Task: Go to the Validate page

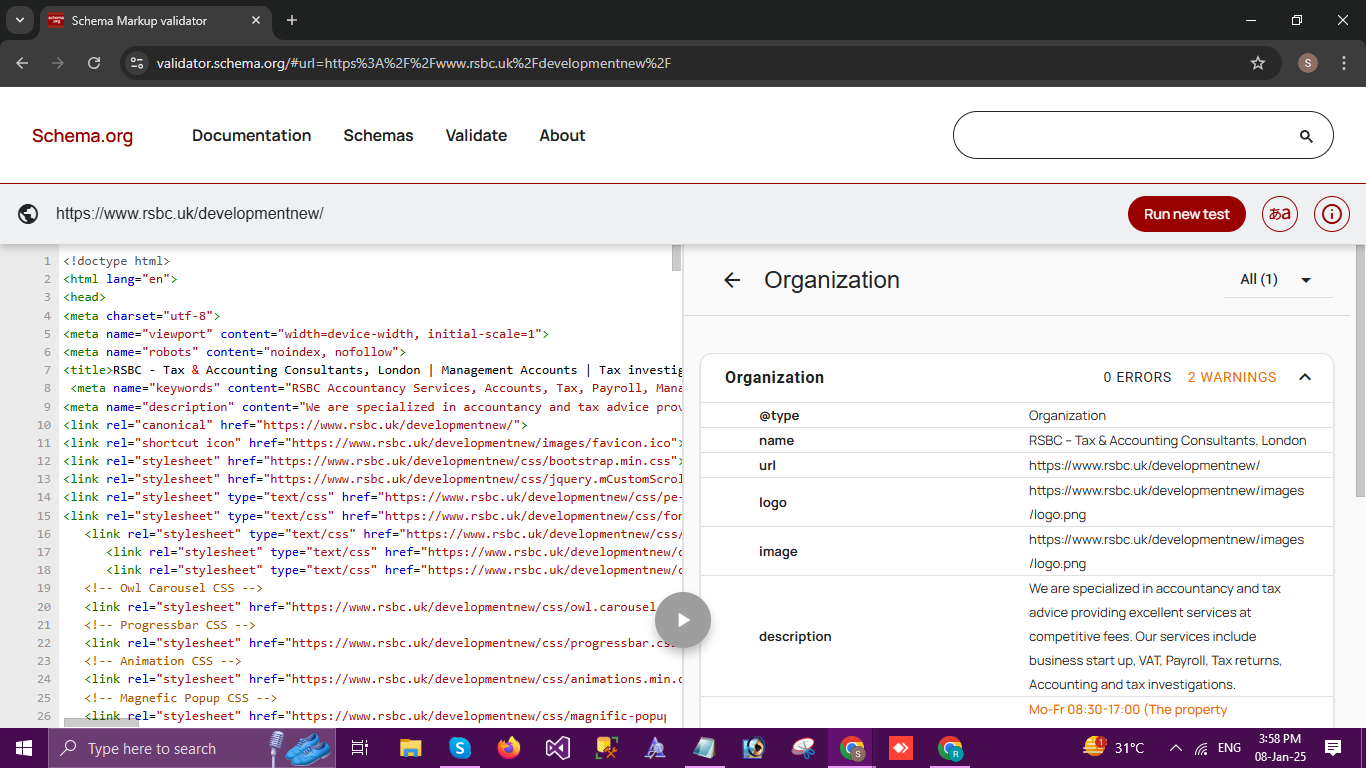Action: pos(476,135)
